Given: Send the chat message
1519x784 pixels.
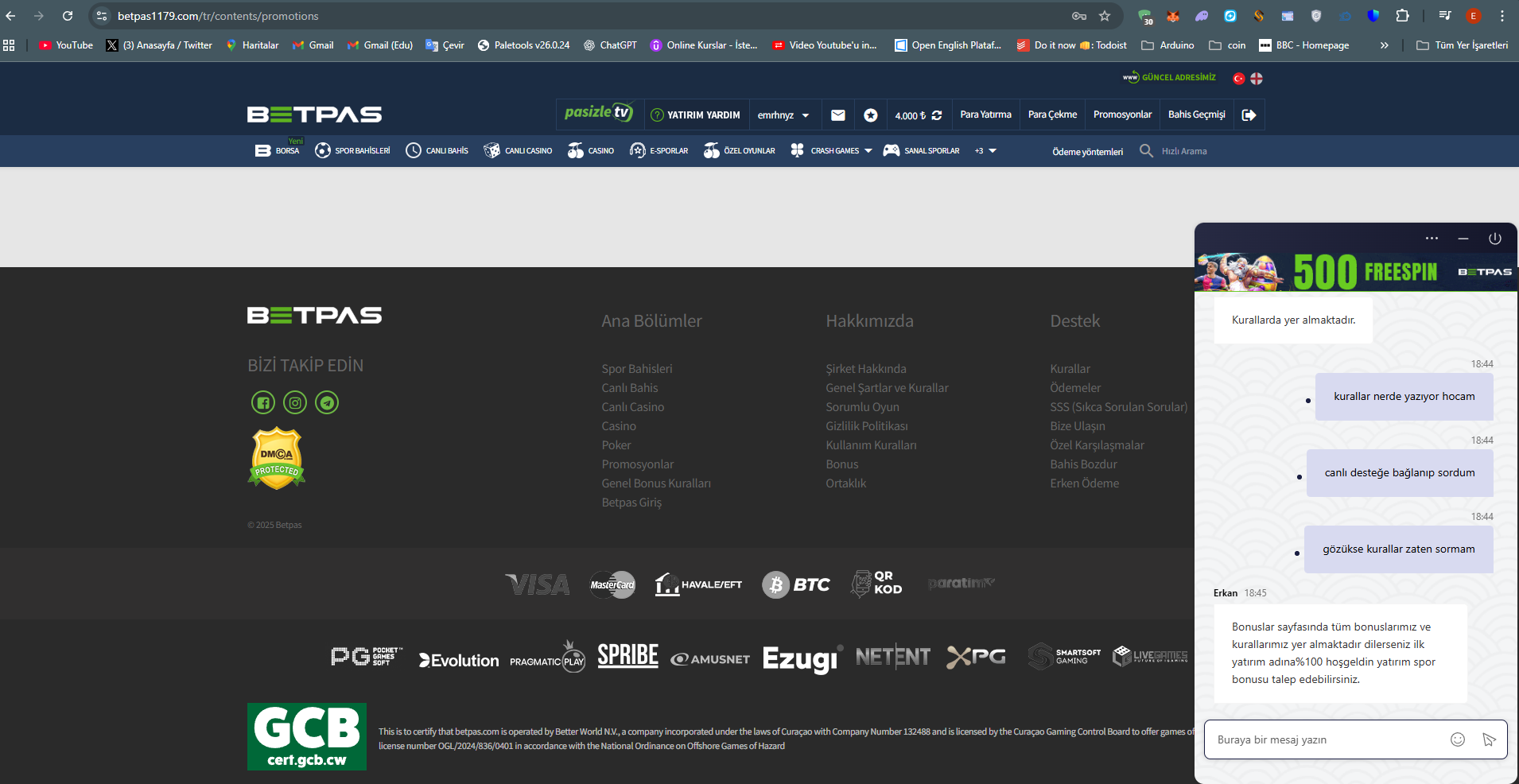Looking at the screenshot, I should point(1490,739).
